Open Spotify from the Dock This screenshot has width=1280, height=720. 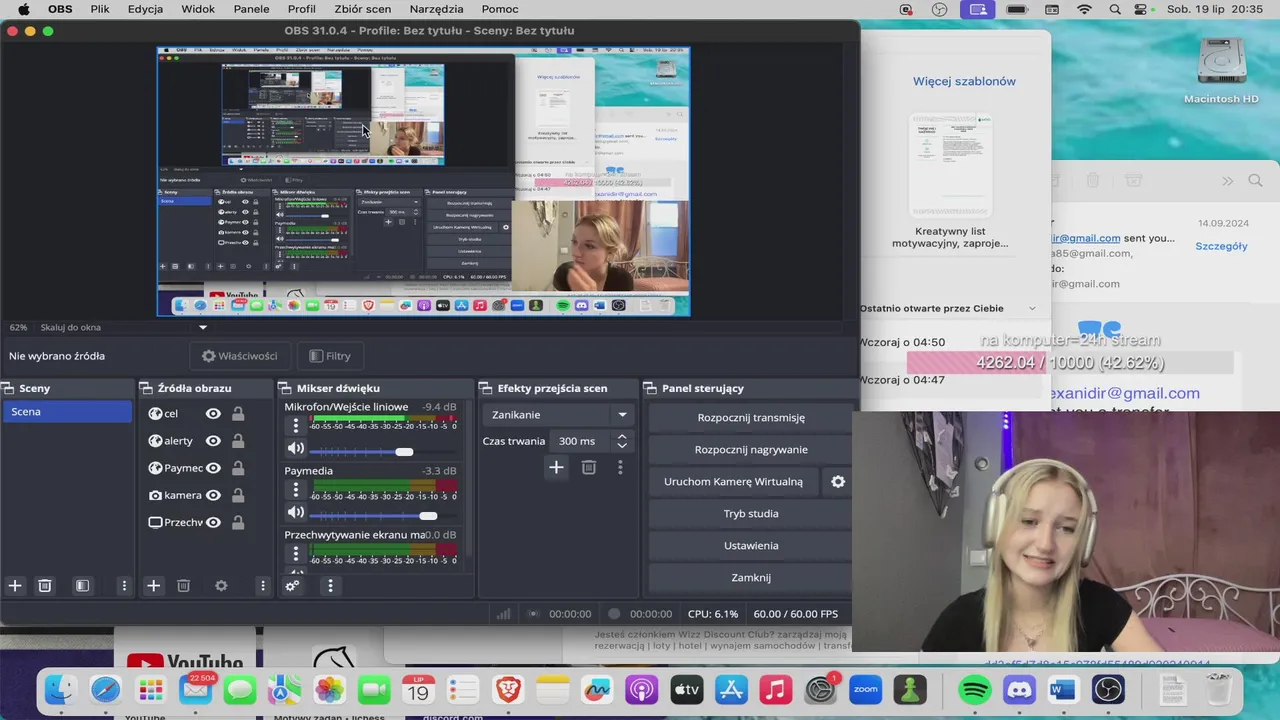coord(974,690)
